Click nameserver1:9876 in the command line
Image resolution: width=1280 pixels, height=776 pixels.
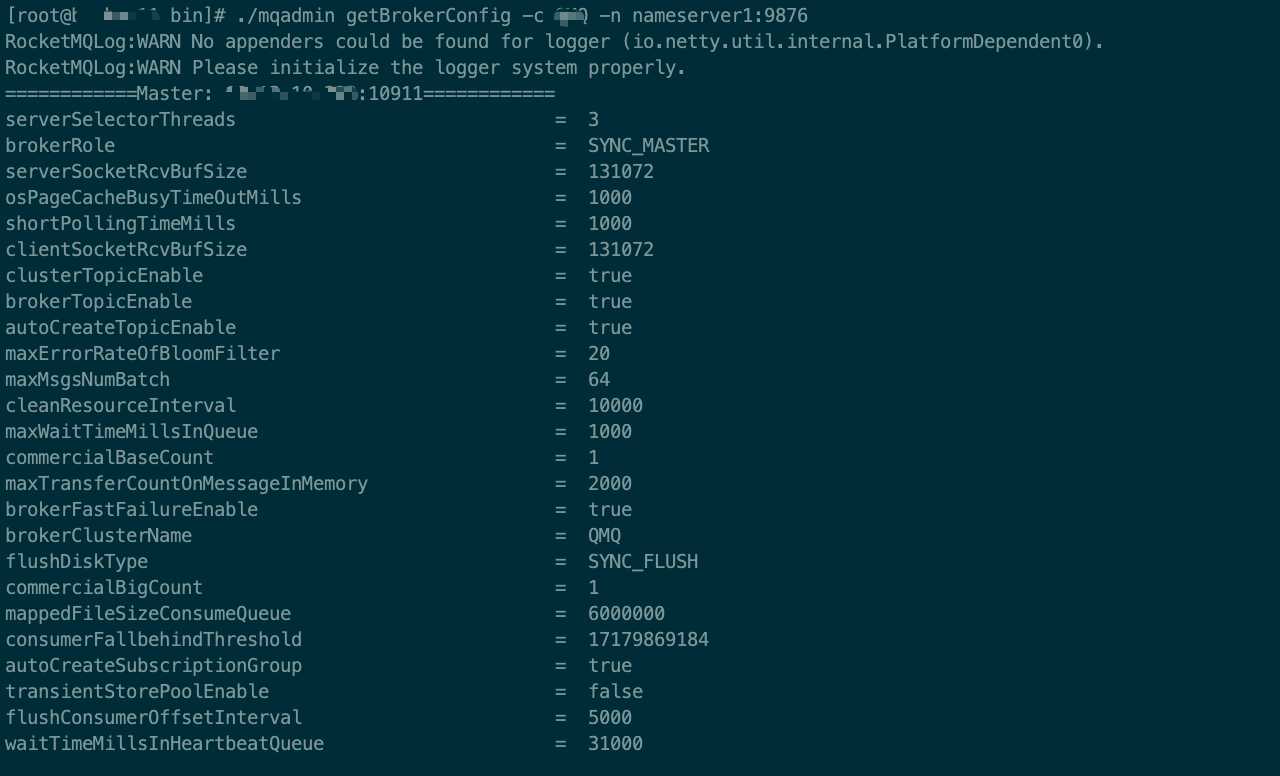pyautogui.click(x=720, y=16)
